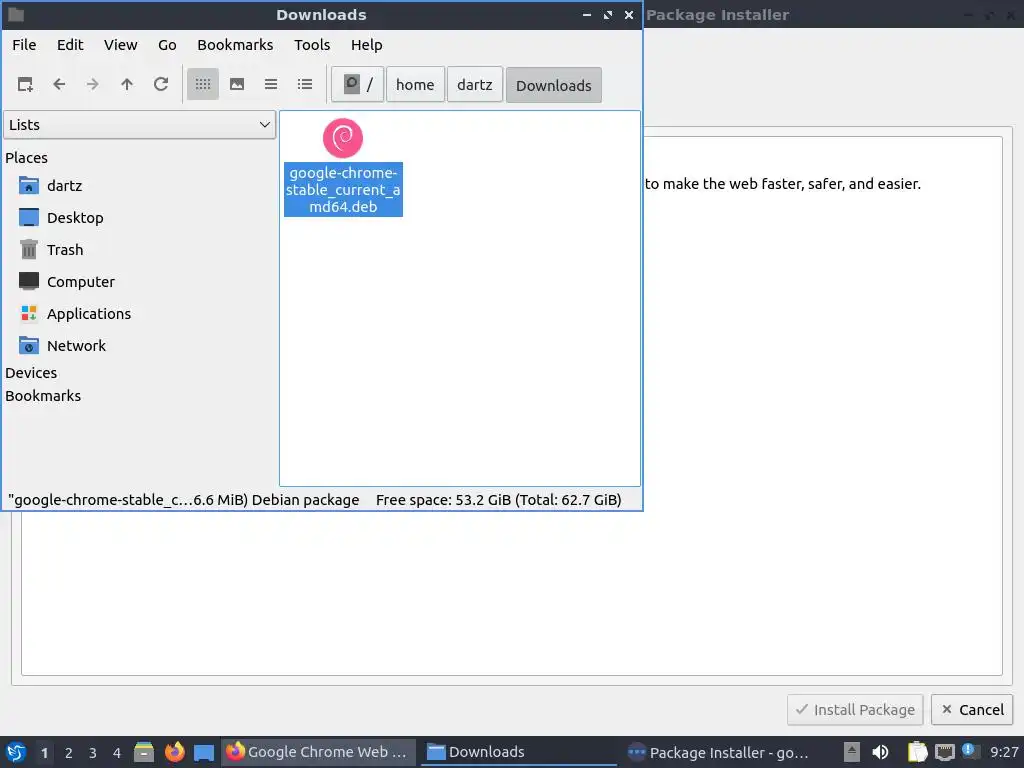The image size is (1024, 768).
Task: Go forward with the forward arrow
Action: tap(93, 84)
